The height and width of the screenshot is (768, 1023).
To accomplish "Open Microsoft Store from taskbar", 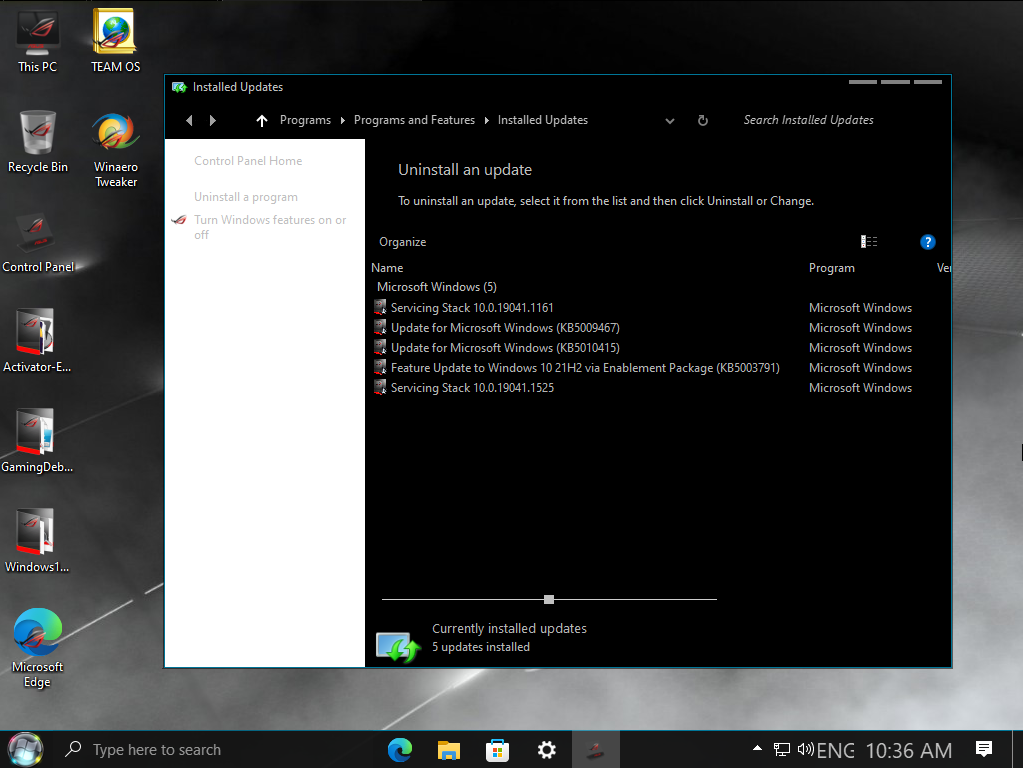I will click(x=497, y=750).
